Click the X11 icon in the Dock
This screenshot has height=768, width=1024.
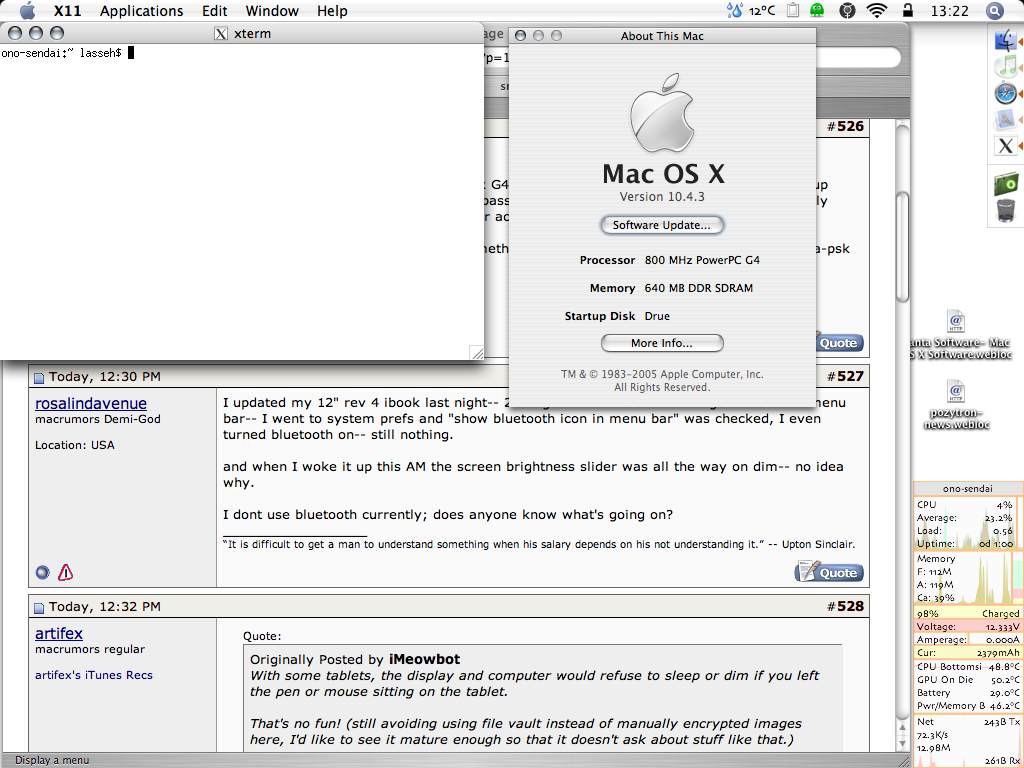click(1005, 146)
